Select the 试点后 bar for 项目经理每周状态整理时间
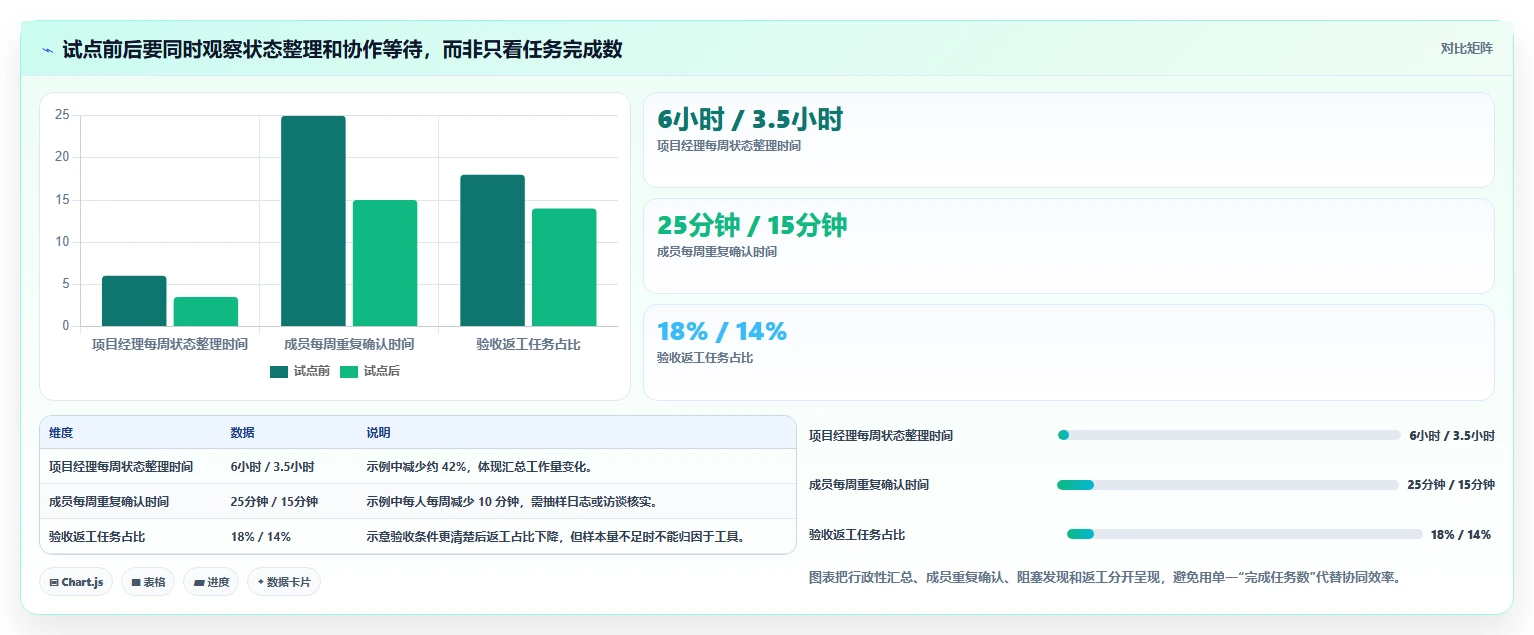 coord(206,312)
